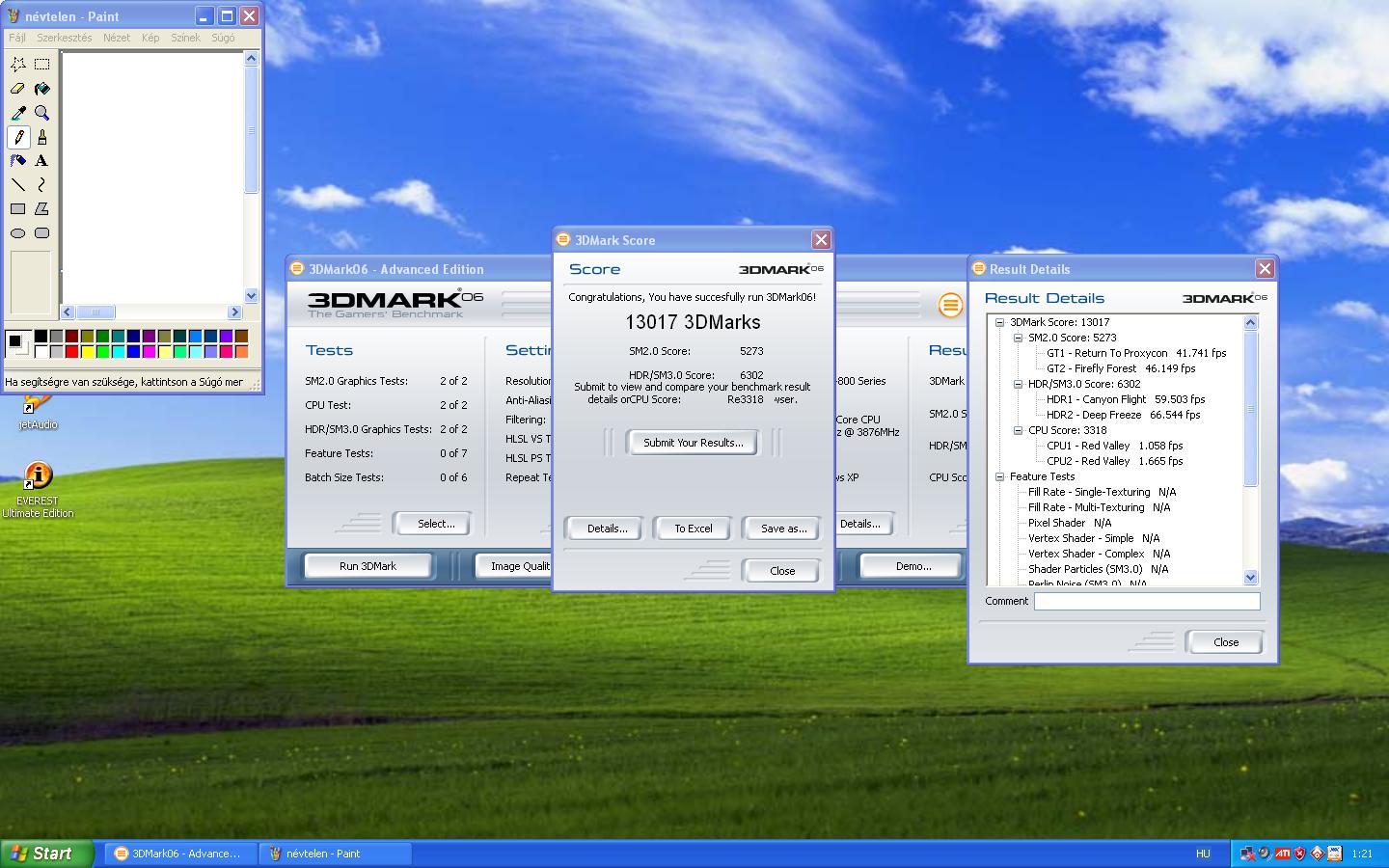Screen dimensions: 1389x868
Task: Open the jetAudio desktop shortcut
Action: point(38,413)
